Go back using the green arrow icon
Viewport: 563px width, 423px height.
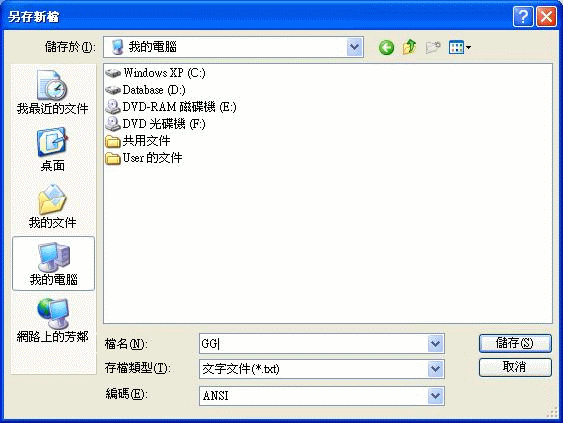[386, 47]
